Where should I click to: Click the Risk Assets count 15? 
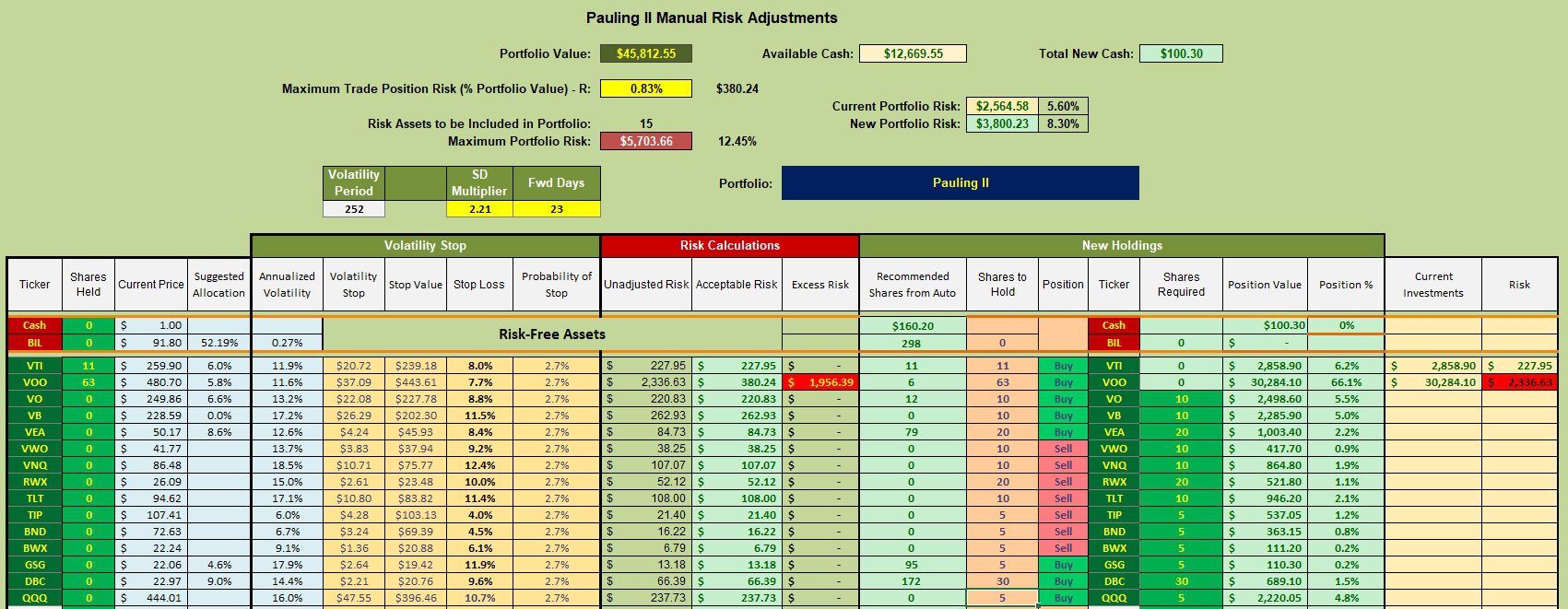click(x=646, y=123)
